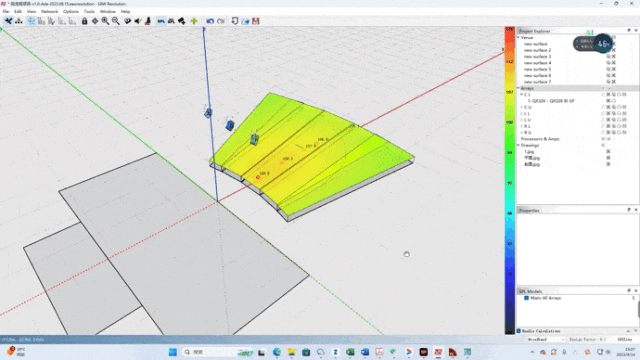This screenshot has width=640, height=360.
Task: Click the padlock lock icon in toolbar
Action: 84,21
